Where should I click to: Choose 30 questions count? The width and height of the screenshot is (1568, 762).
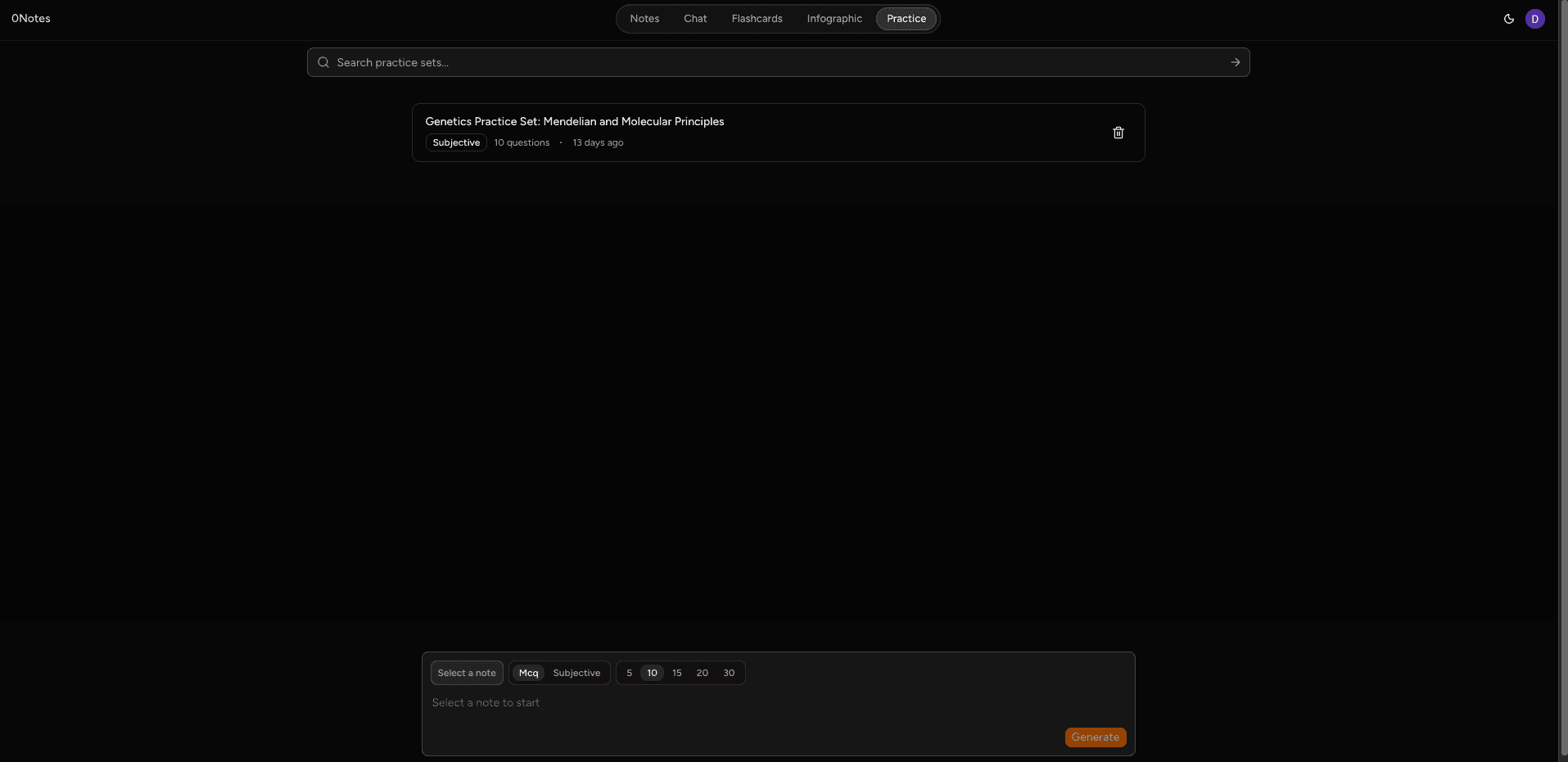click(727, 672)
